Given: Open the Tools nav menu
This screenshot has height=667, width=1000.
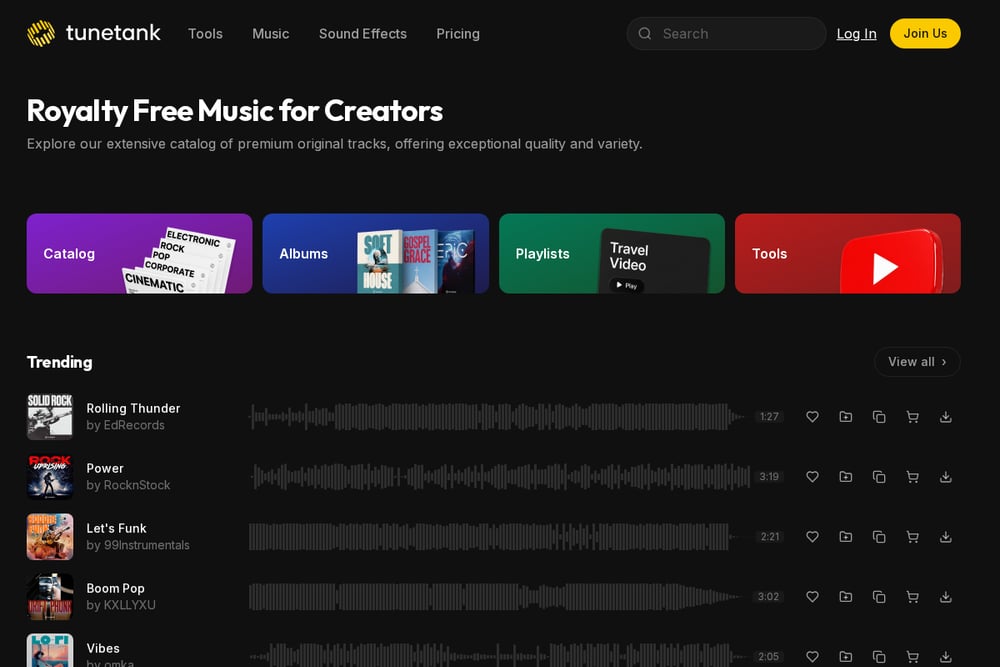Looking at the screenshot, I should click(205, 34).
